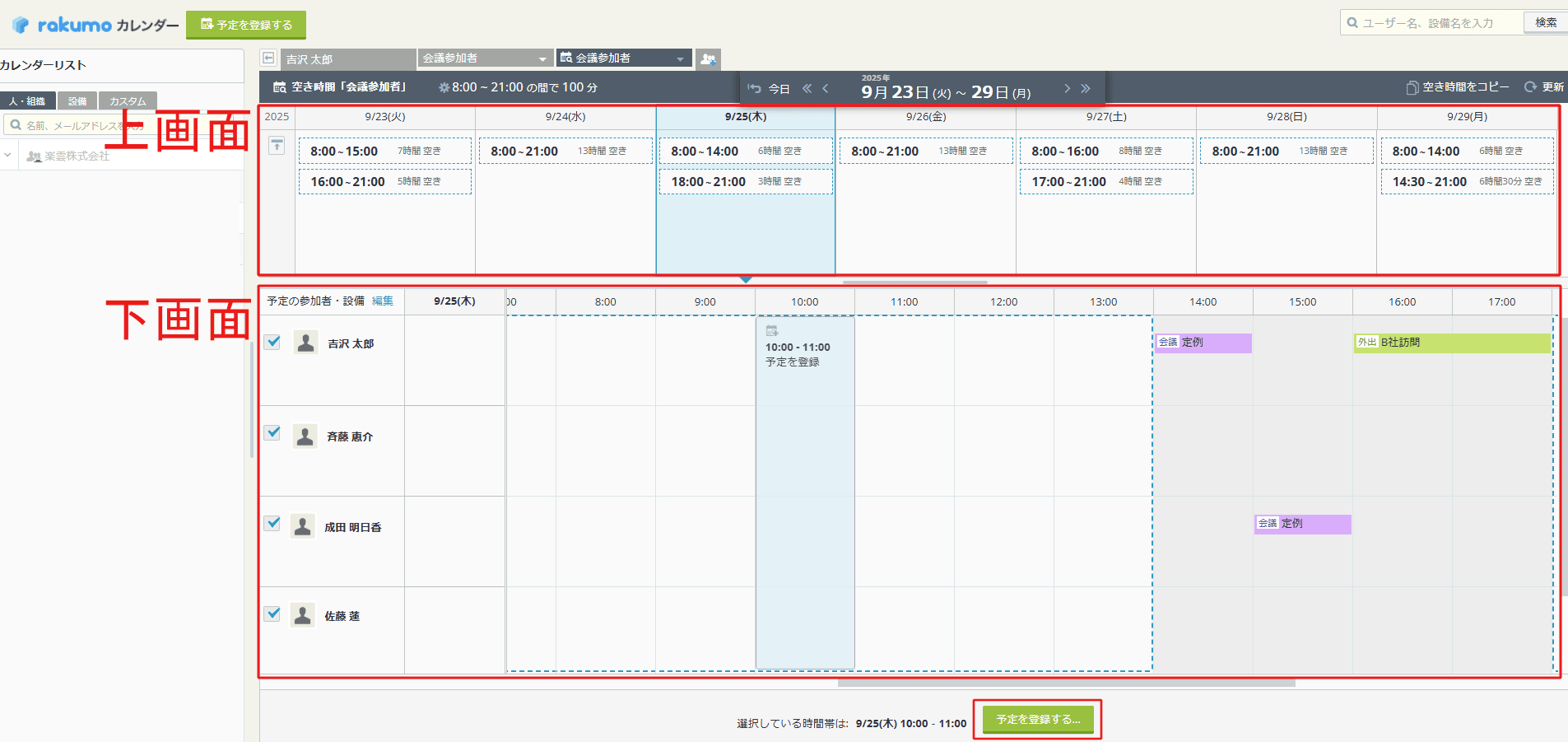Click the scroll-to-top icon under 2025
This screenshot has width=1568, height=742.
pyautogui.click(x=277, y=146)
